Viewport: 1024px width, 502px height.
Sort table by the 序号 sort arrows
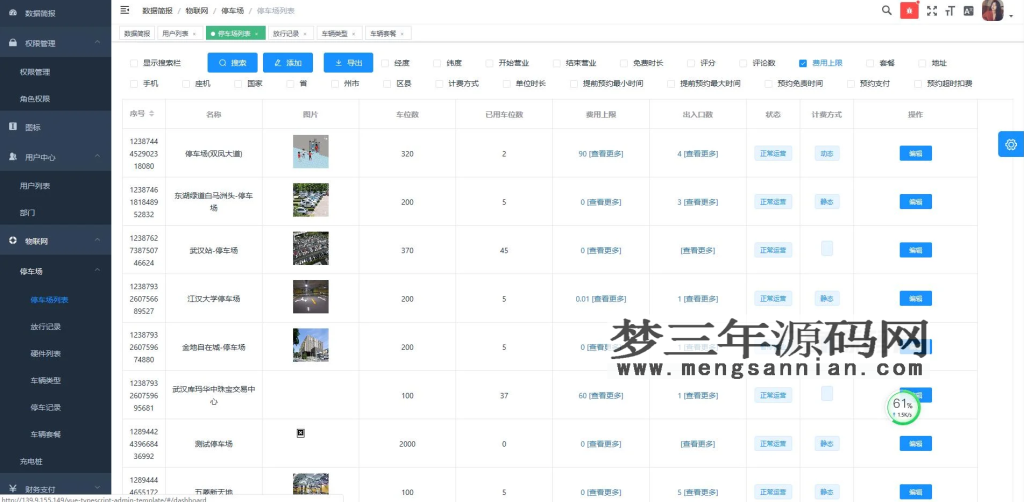[152, 114]
